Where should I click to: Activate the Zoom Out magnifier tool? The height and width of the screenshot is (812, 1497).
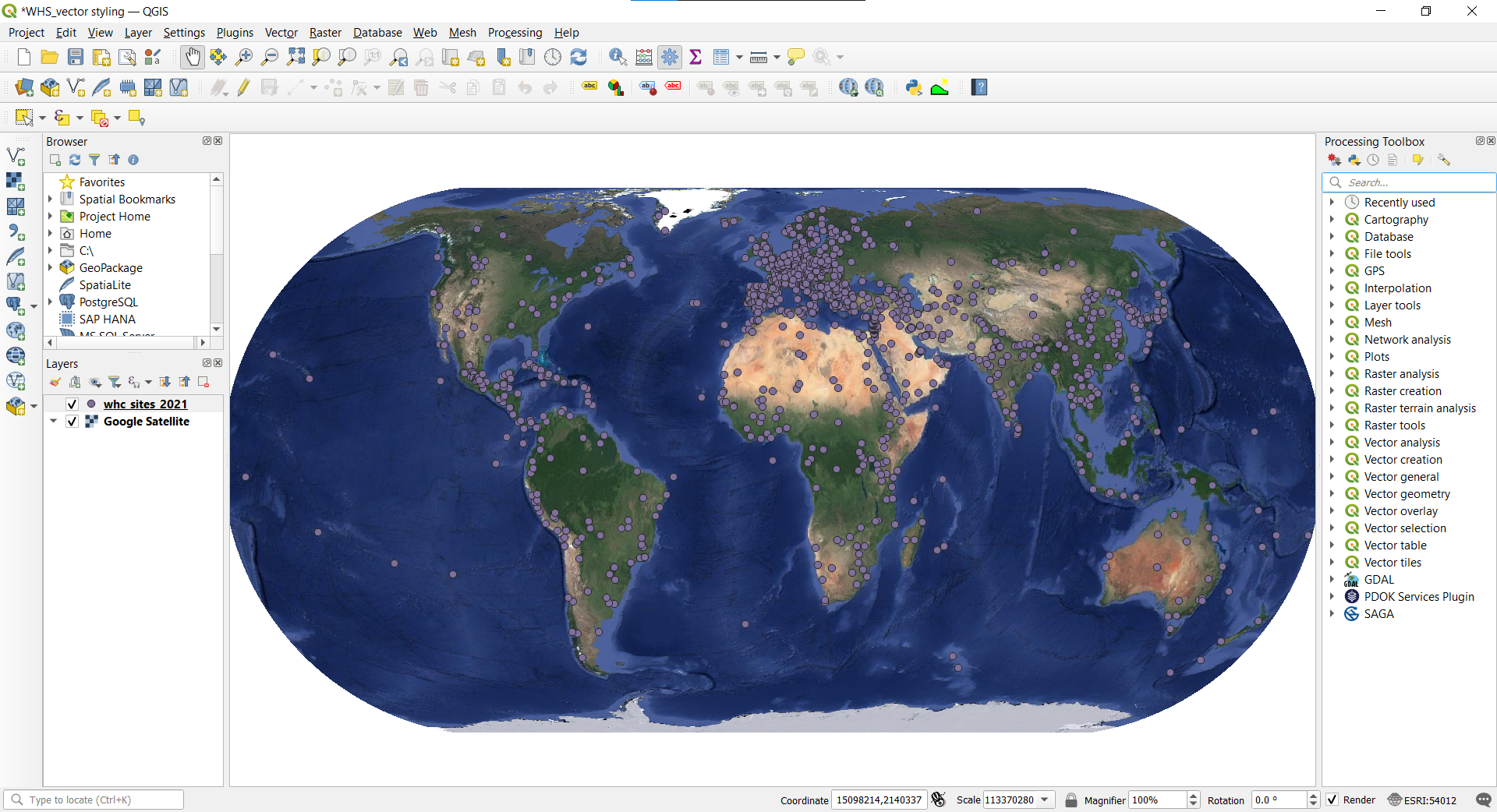(270, 57)
